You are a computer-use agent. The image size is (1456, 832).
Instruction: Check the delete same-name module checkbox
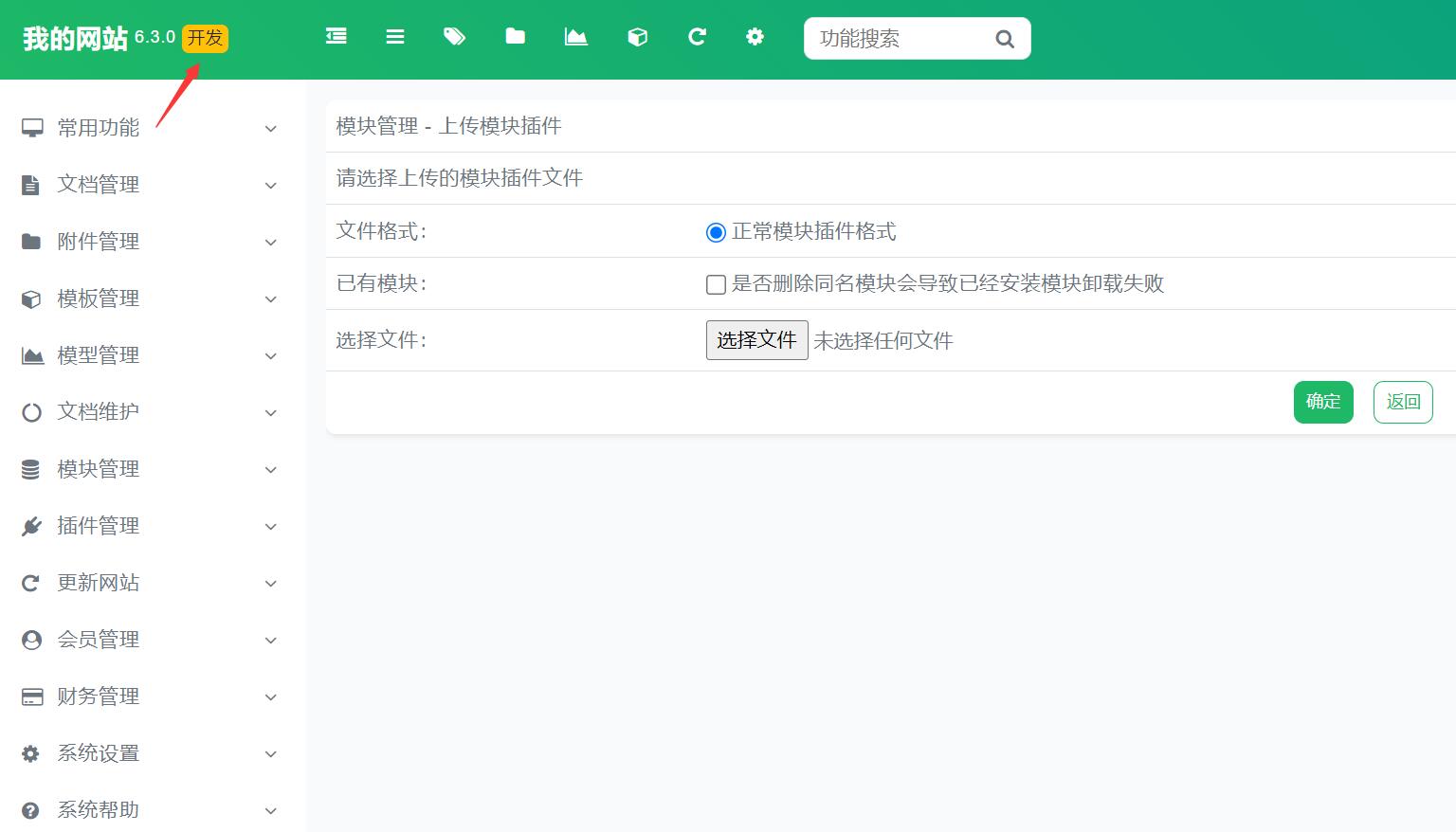tap(716, 284)
